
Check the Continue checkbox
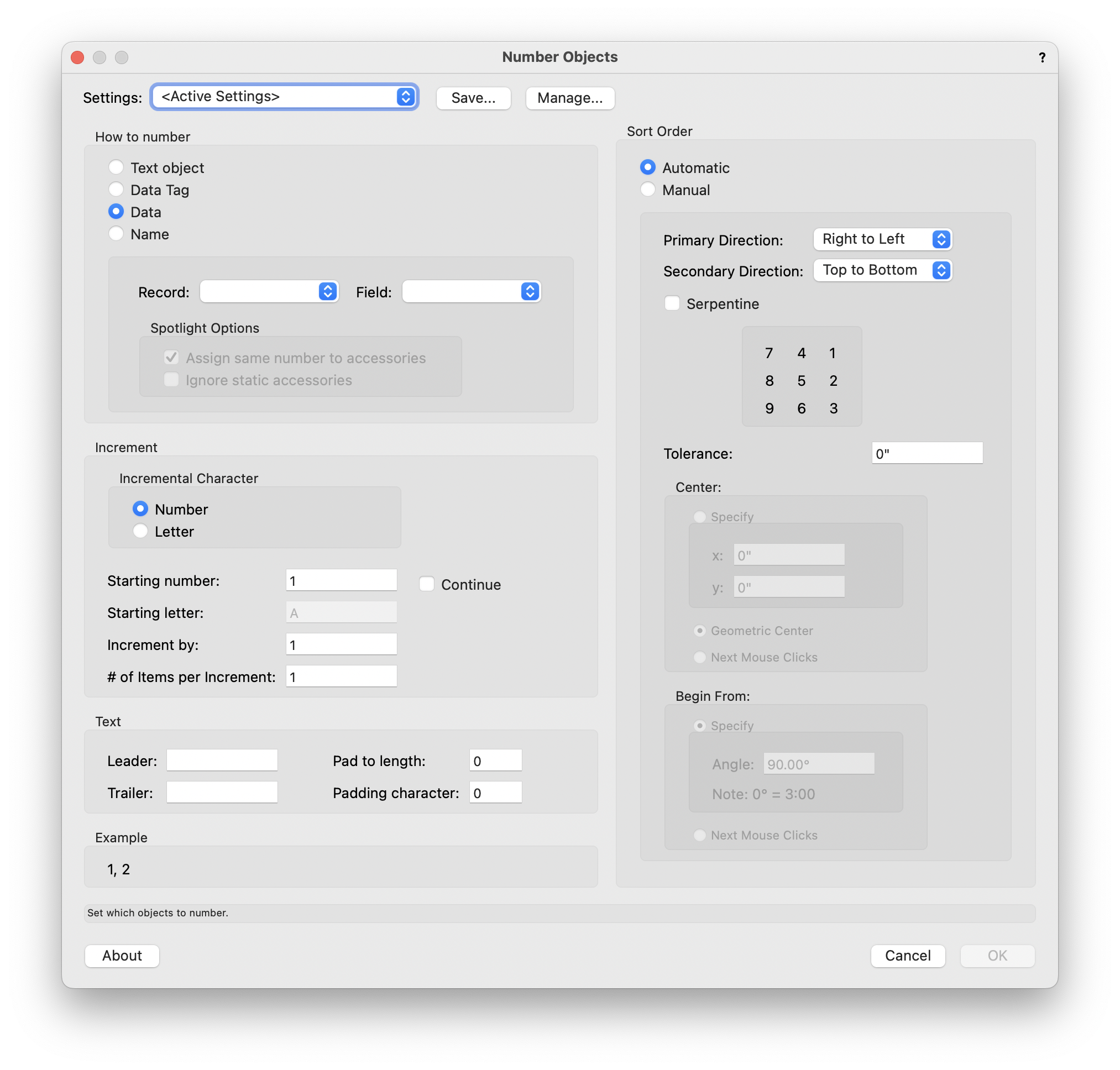[427, 585]
